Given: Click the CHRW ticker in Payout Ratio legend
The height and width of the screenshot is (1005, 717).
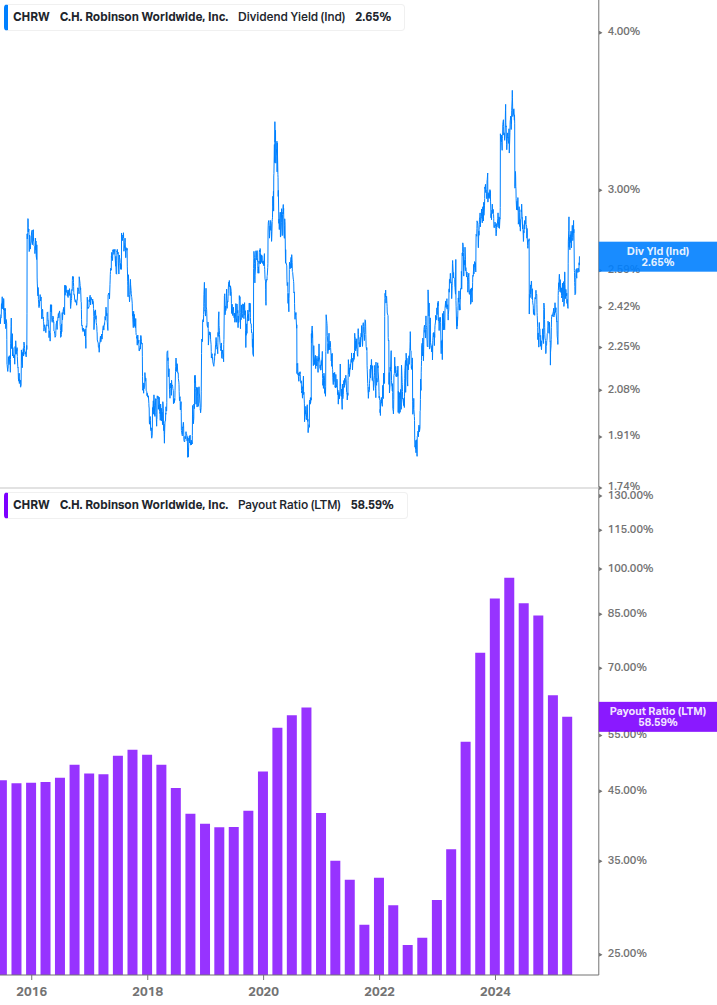Looking at the screenshot, I should (31, 505).
